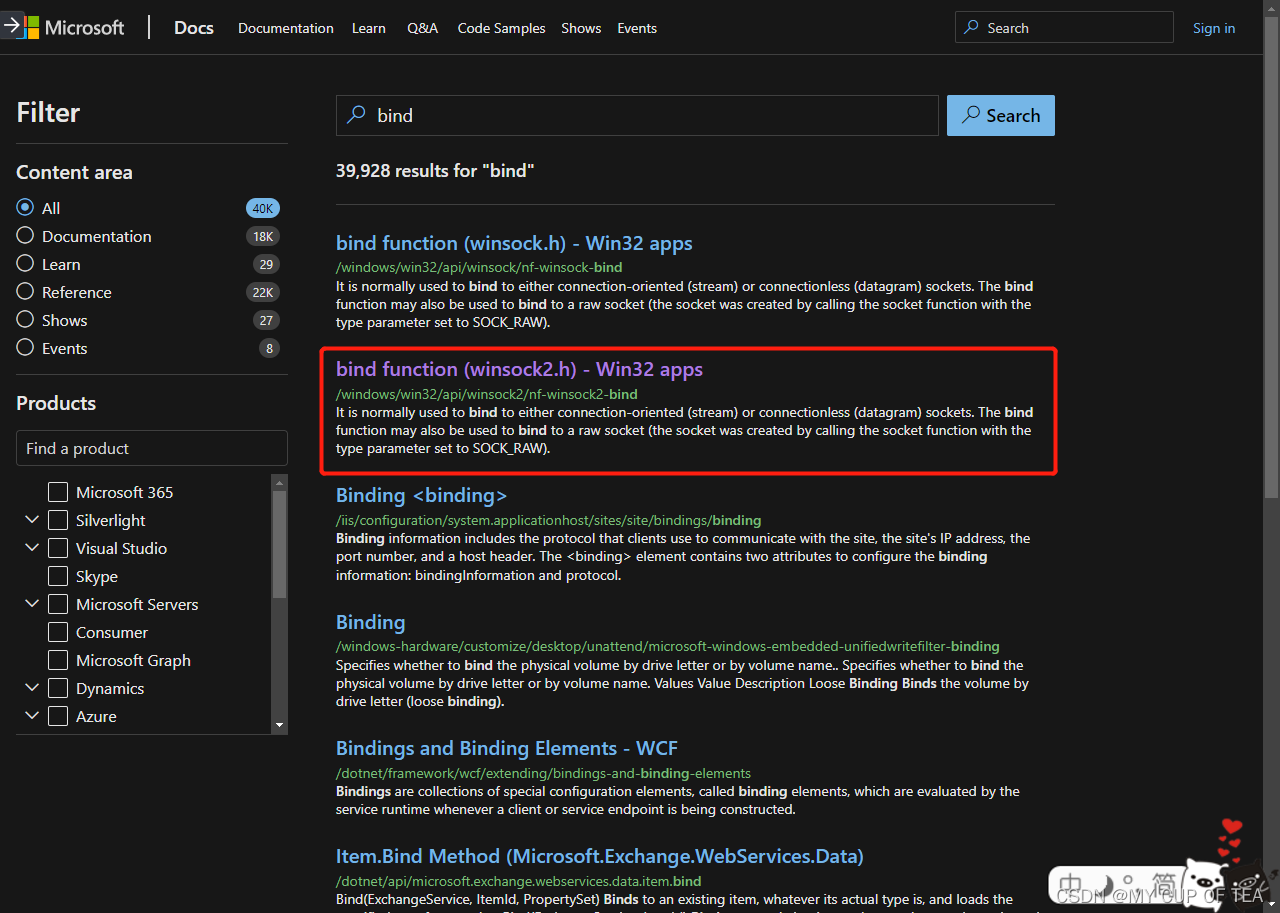Expand the Dynamics product group
This screenshot has height=913, width=1280.
pyautogui.click(x=32, y=688)
